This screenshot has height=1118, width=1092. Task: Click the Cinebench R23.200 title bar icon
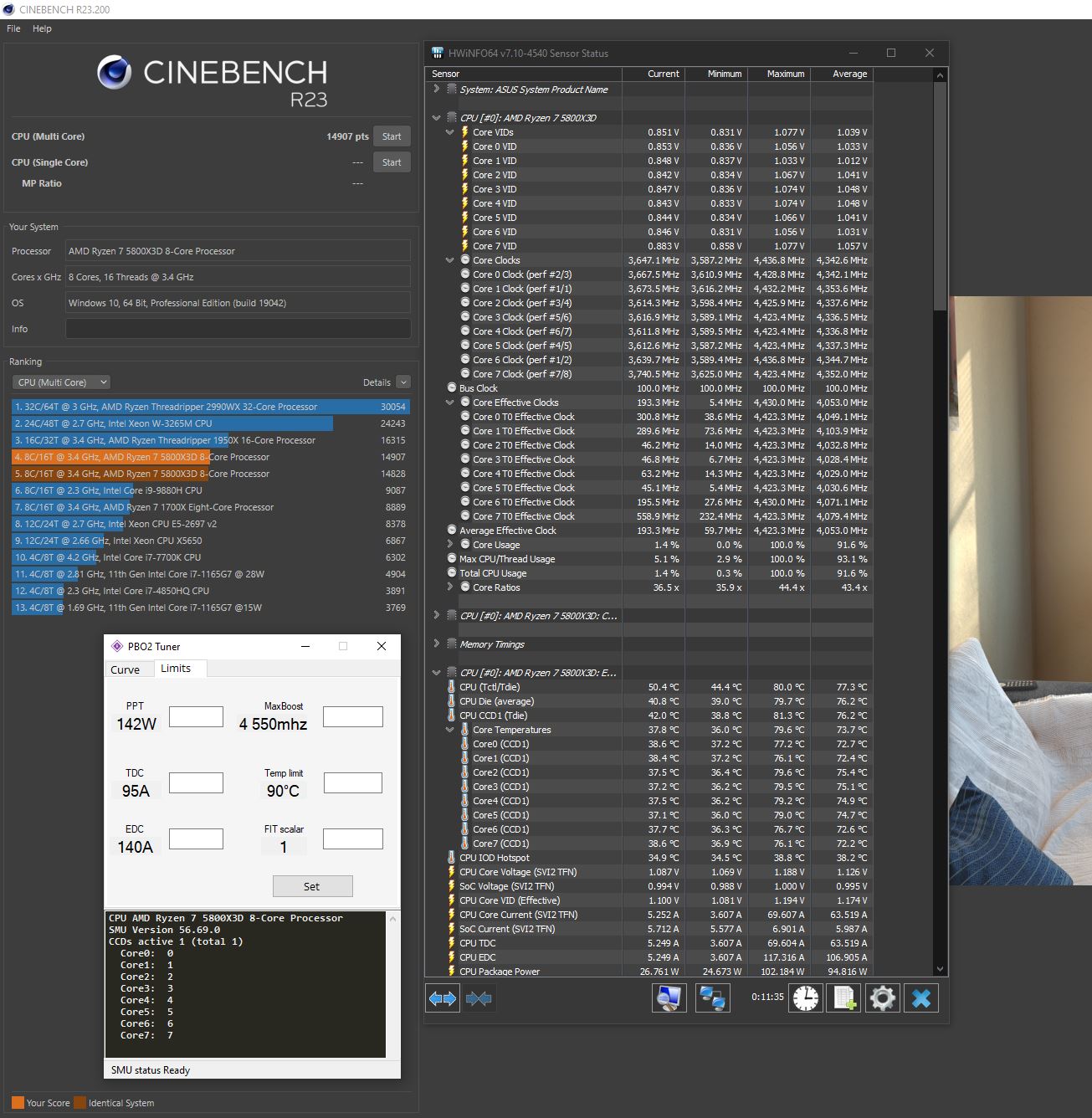click(x=8, y=9)
